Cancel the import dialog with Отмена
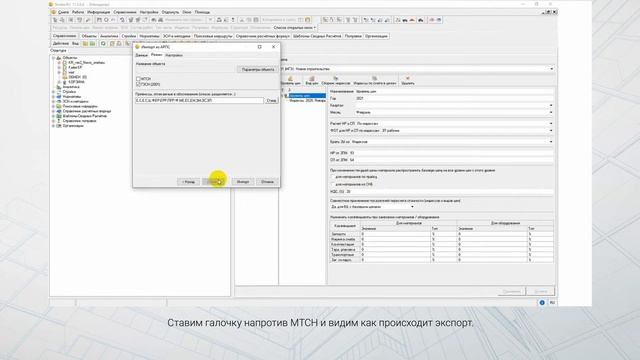The width and height of the screenshot is (640, 360). coord(267,182)
